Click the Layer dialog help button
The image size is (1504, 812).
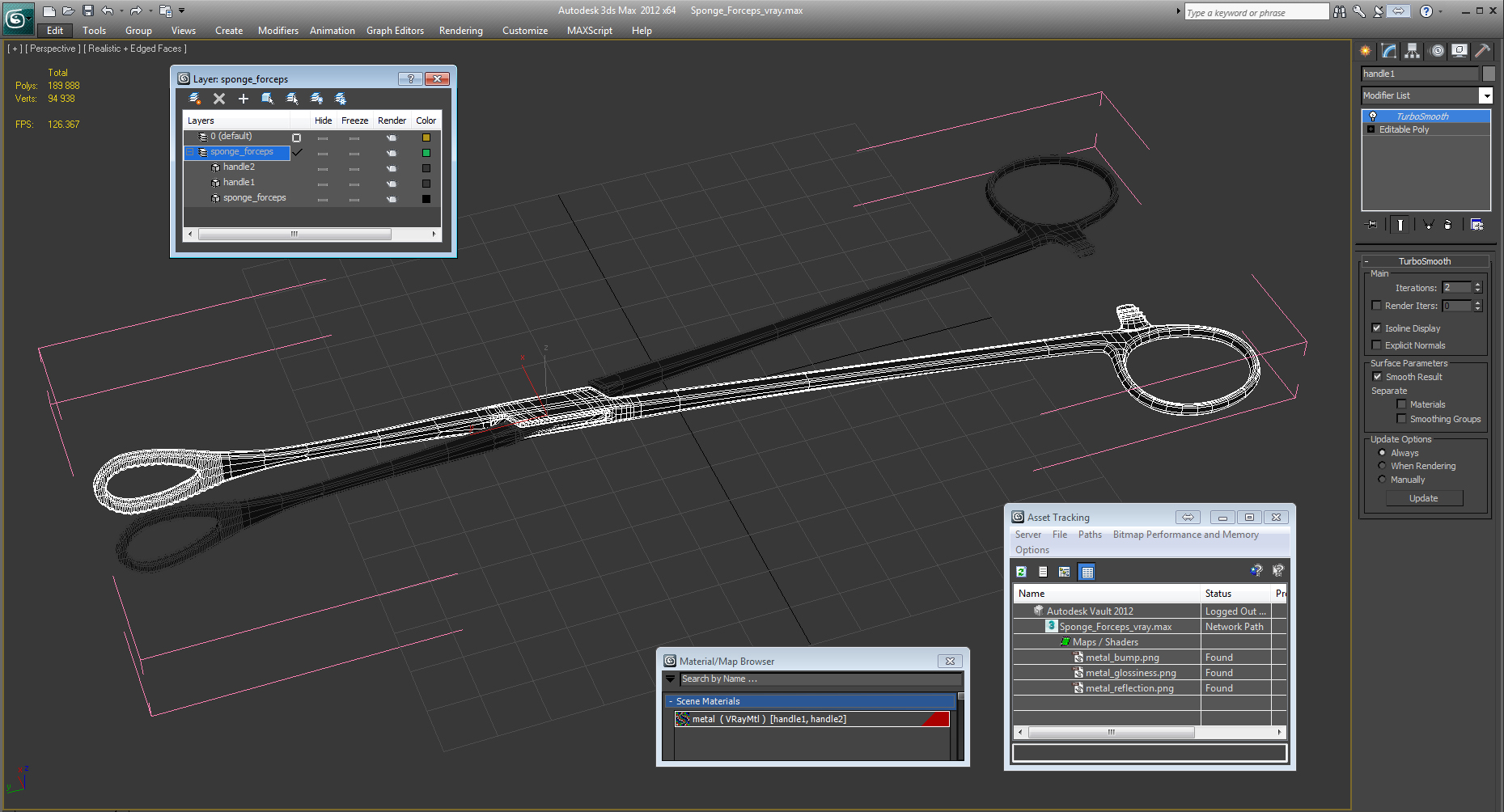[410, 78]
